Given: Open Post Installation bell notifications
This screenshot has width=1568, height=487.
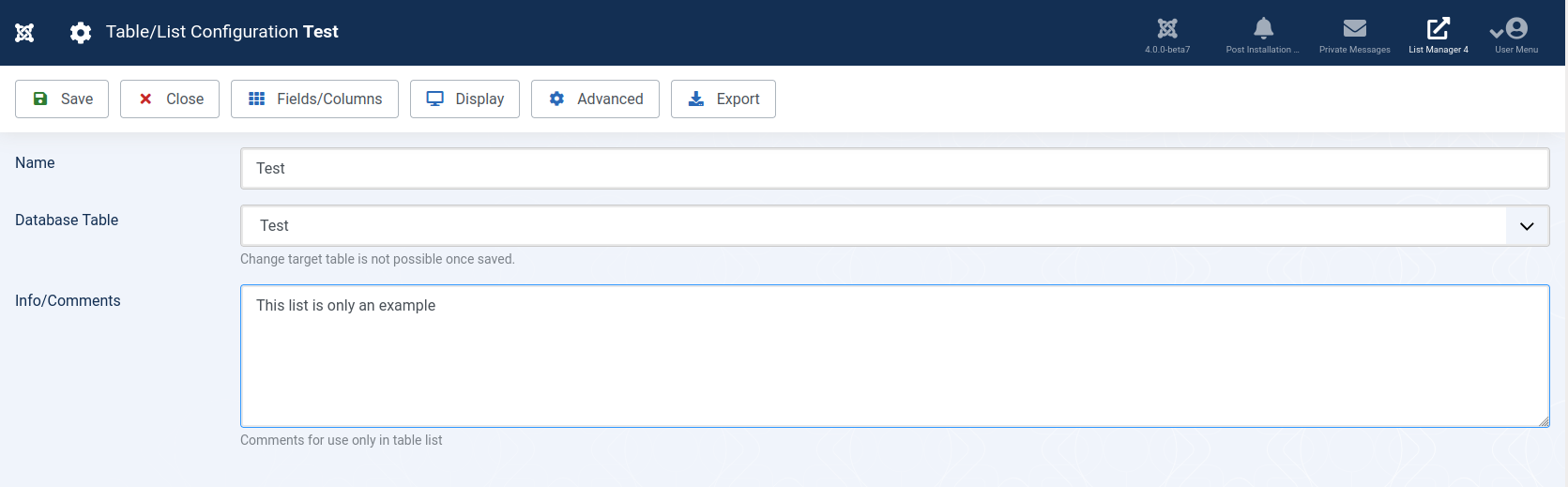Looking at the screenshot, I should (x=1263, y=36).
